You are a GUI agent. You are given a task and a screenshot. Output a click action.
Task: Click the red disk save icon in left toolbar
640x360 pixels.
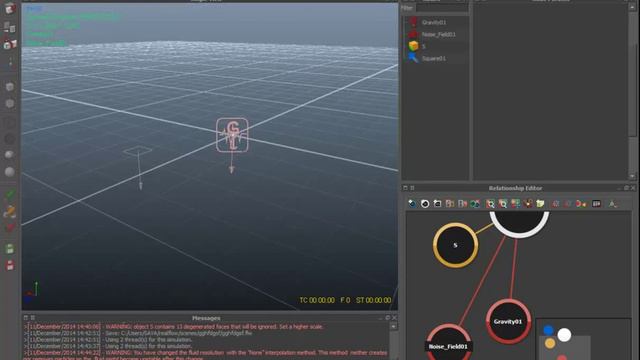pos(10,265)
